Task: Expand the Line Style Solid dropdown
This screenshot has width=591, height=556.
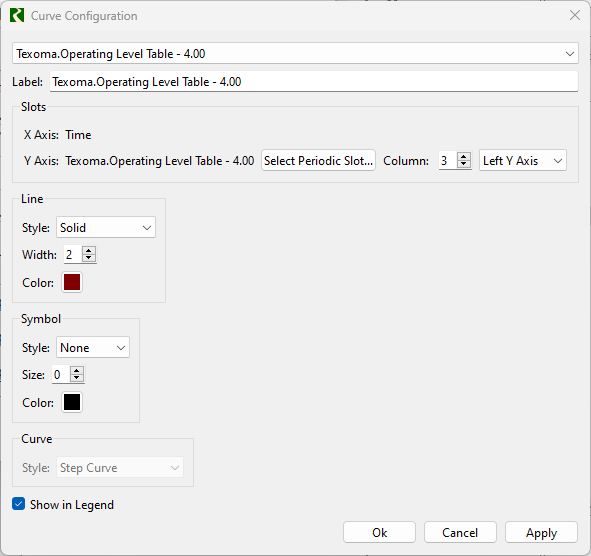Action: (x=106, y=227)
